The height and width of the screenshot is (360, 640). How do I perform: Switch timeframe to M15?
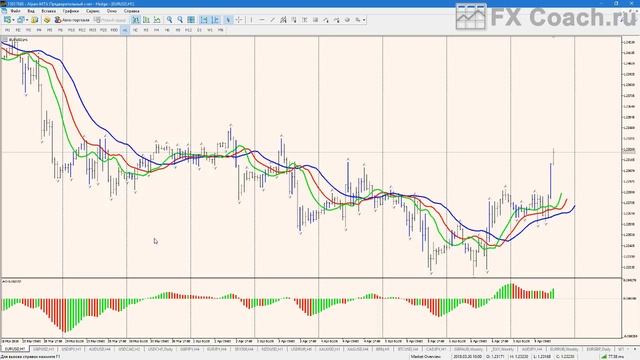[92, 30]
